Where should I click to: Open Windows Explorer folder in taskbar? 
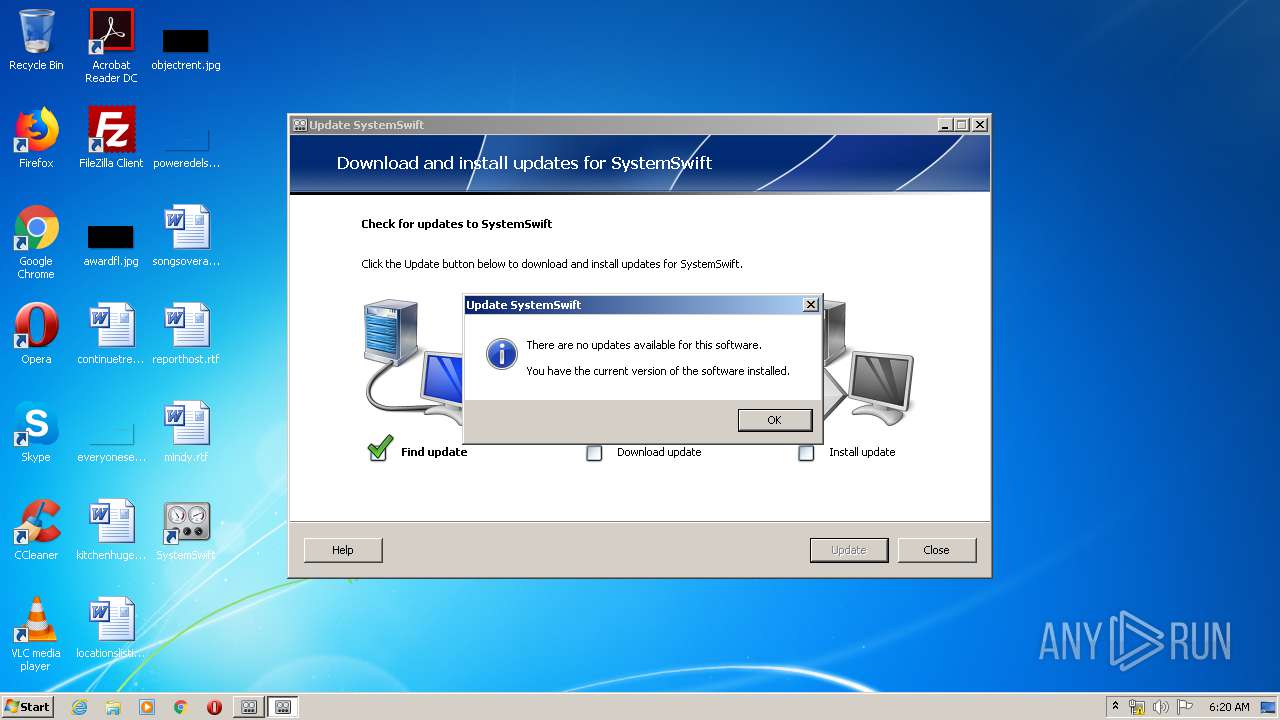(113, 707)
